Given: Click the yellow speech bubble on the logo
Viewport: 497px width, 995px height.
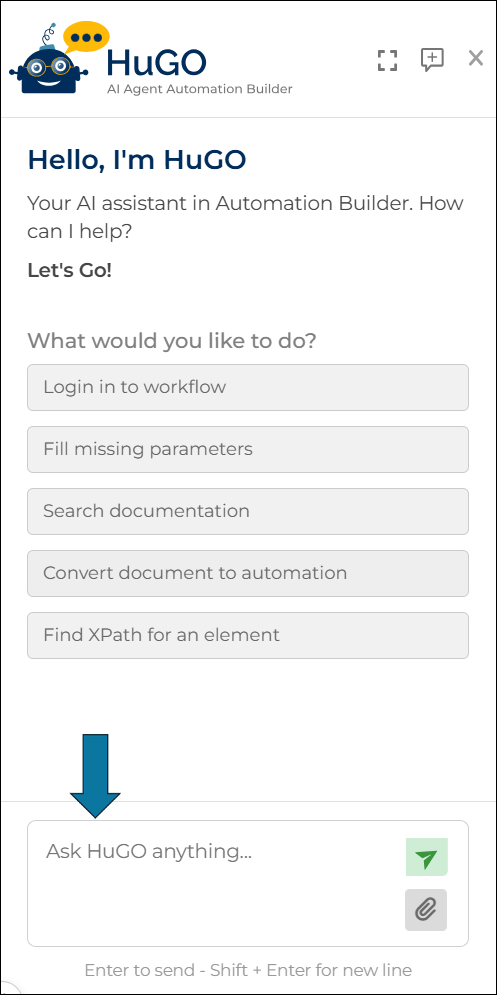Looking at the screenshot, I should [x=86, y=37].
